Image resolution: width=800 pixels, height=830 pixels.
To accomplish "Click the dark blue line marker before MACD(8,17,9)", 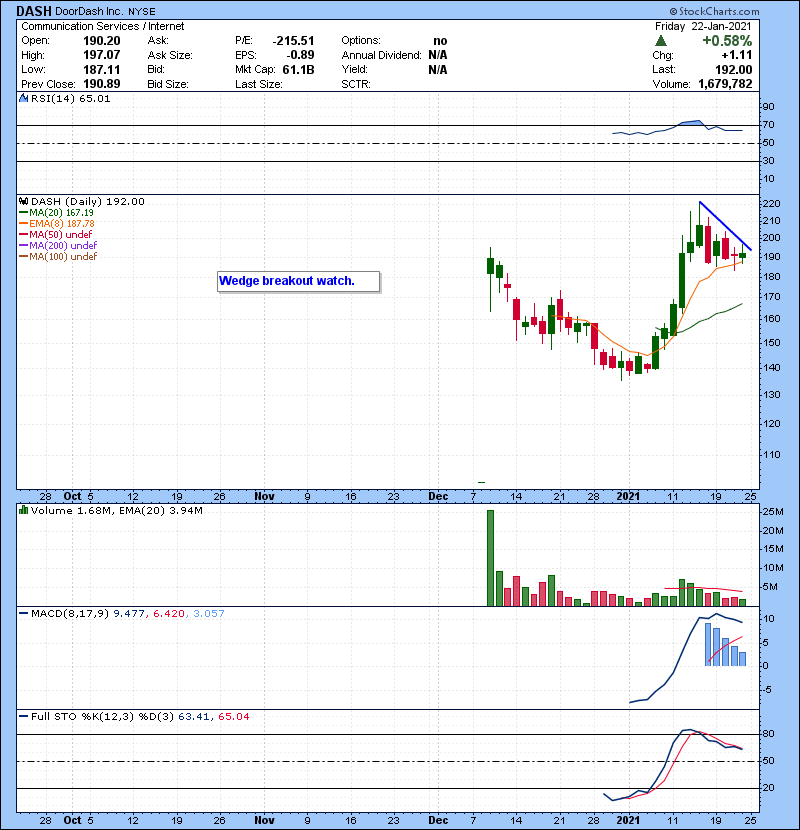I will 23,614.
